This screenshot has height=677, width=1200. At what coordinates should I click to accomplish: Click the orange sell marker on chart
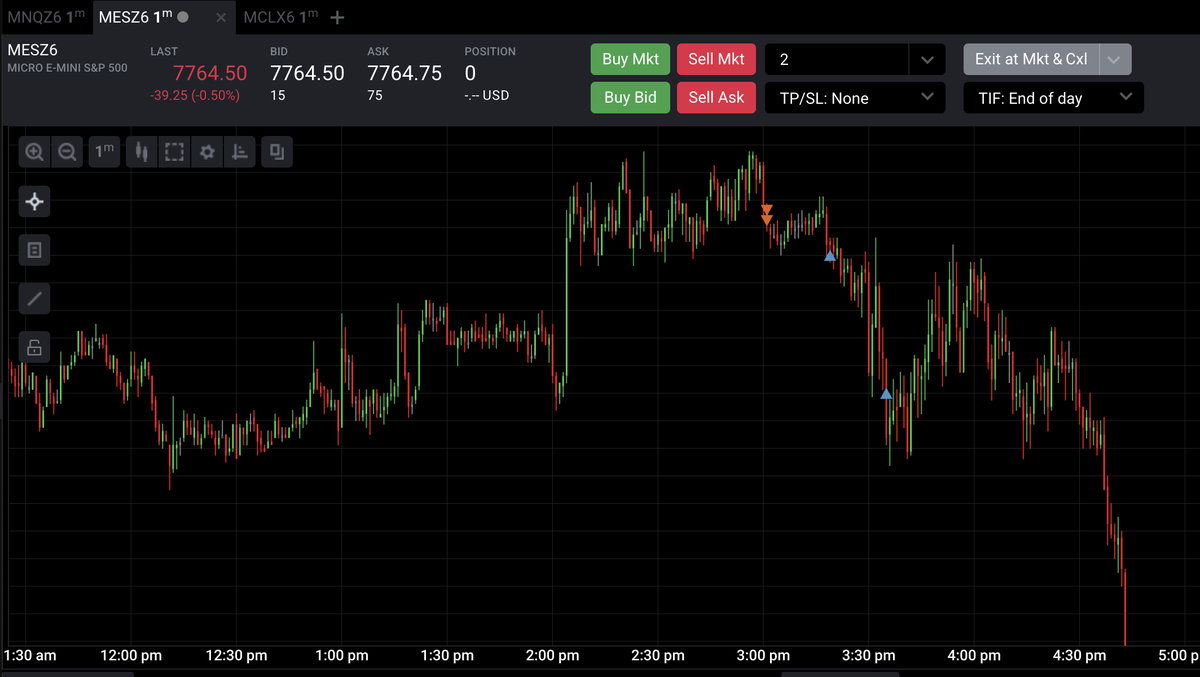click(767, 214)
